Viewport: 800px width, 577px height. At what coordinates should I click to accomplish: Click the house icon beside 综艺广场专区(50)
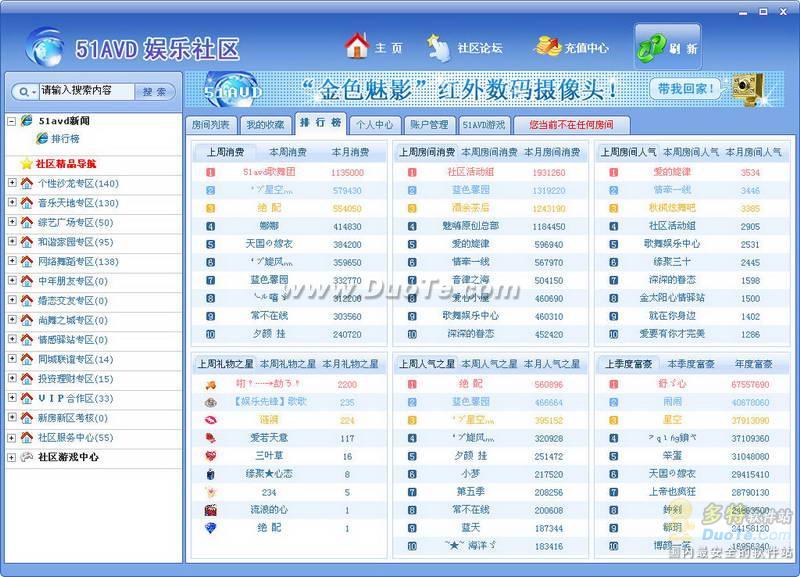tap(27, 222)
